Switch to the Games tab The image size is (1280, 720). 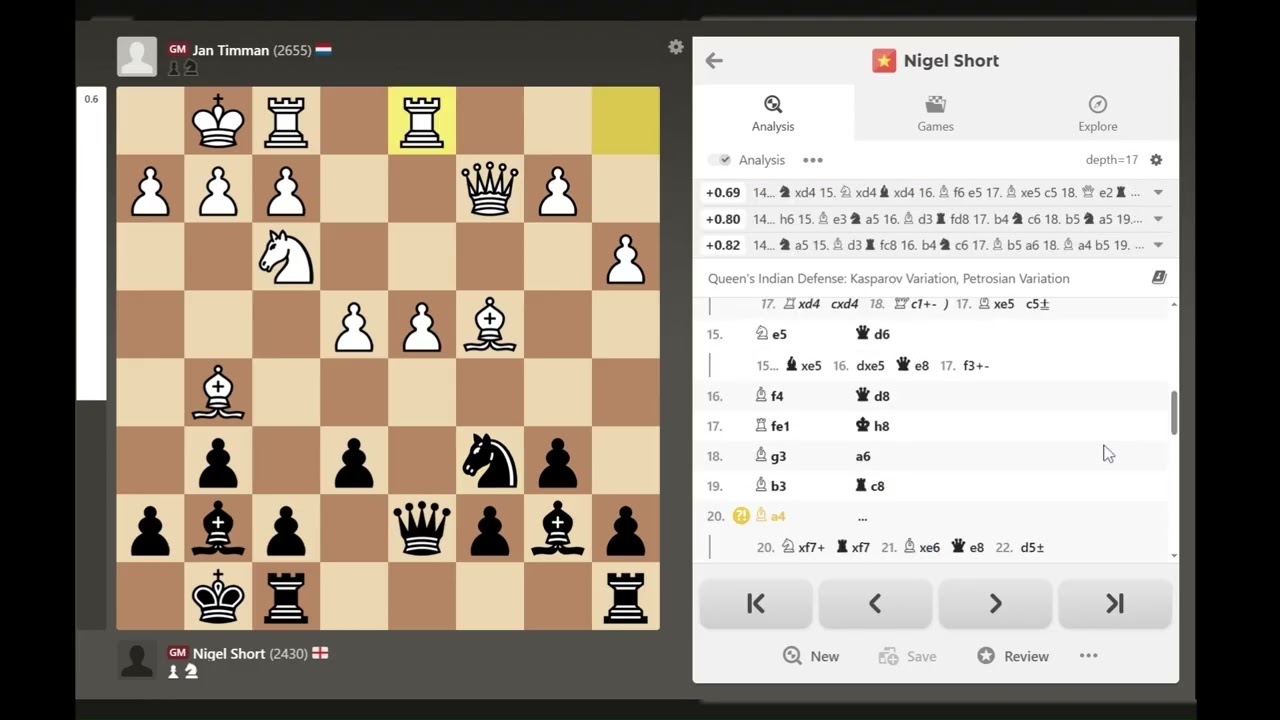tap(935, 114)
